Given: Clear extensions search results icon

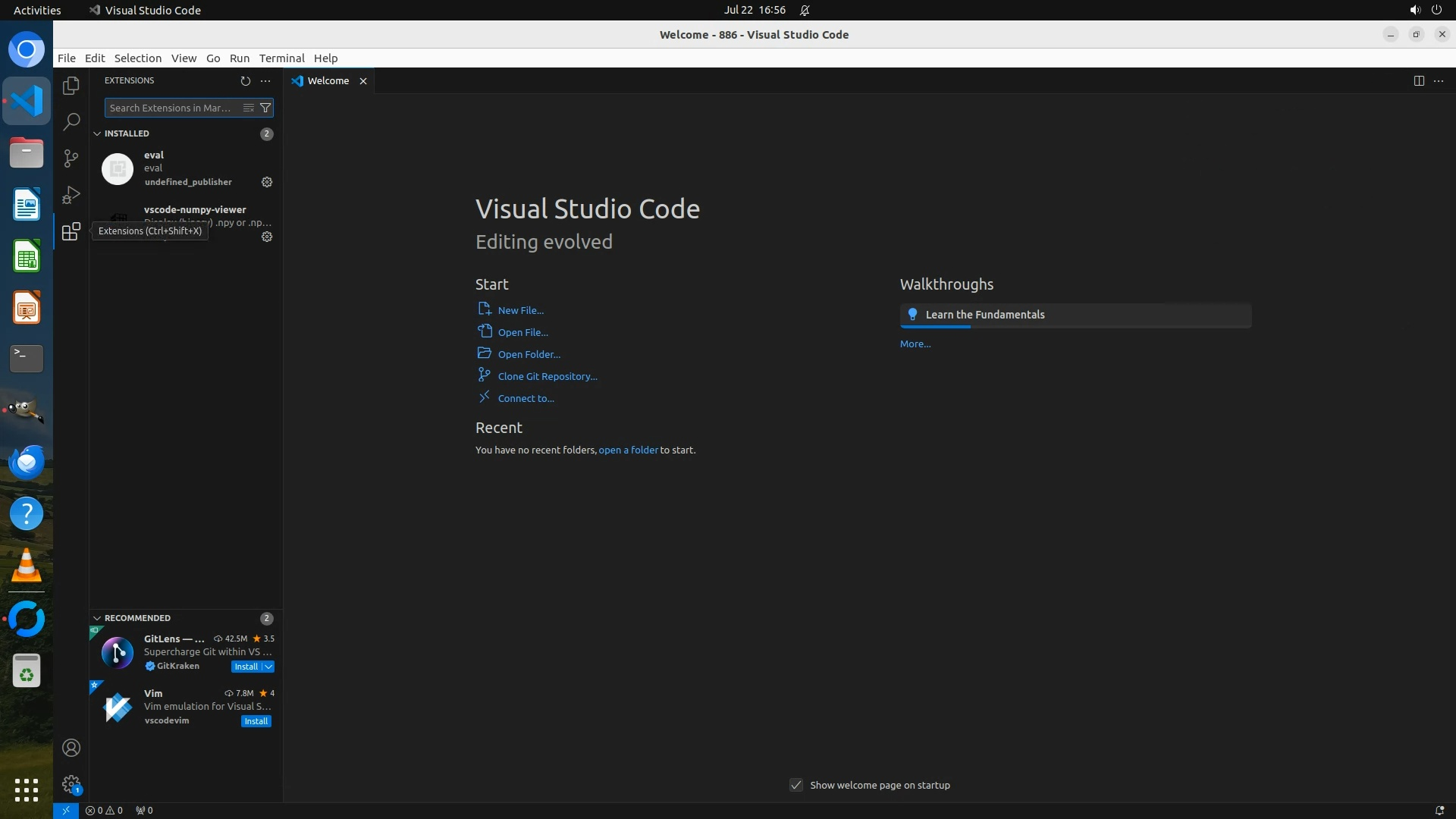Looking at the screenshot, I should tap(248, 108).
